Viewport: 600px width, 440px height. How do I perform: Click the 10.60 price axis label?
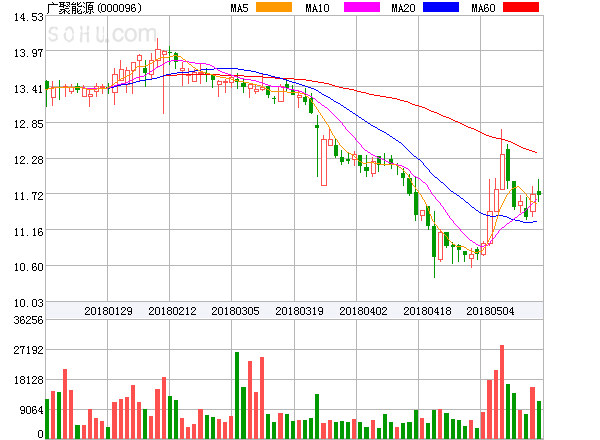point(29,267)
